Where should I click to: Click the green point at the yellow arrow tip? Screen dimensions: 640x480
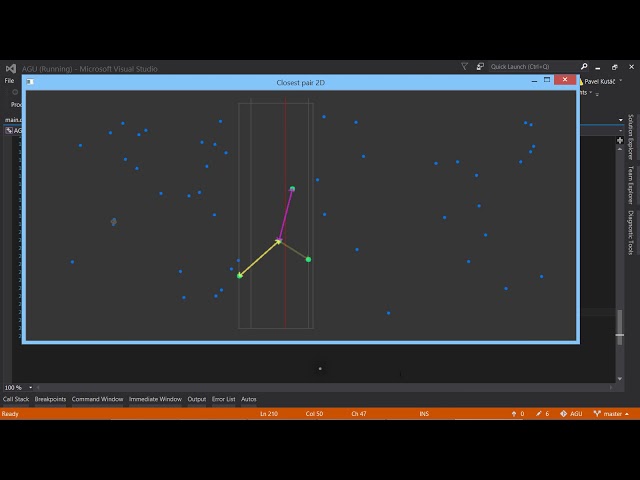(x=240, y=276)
